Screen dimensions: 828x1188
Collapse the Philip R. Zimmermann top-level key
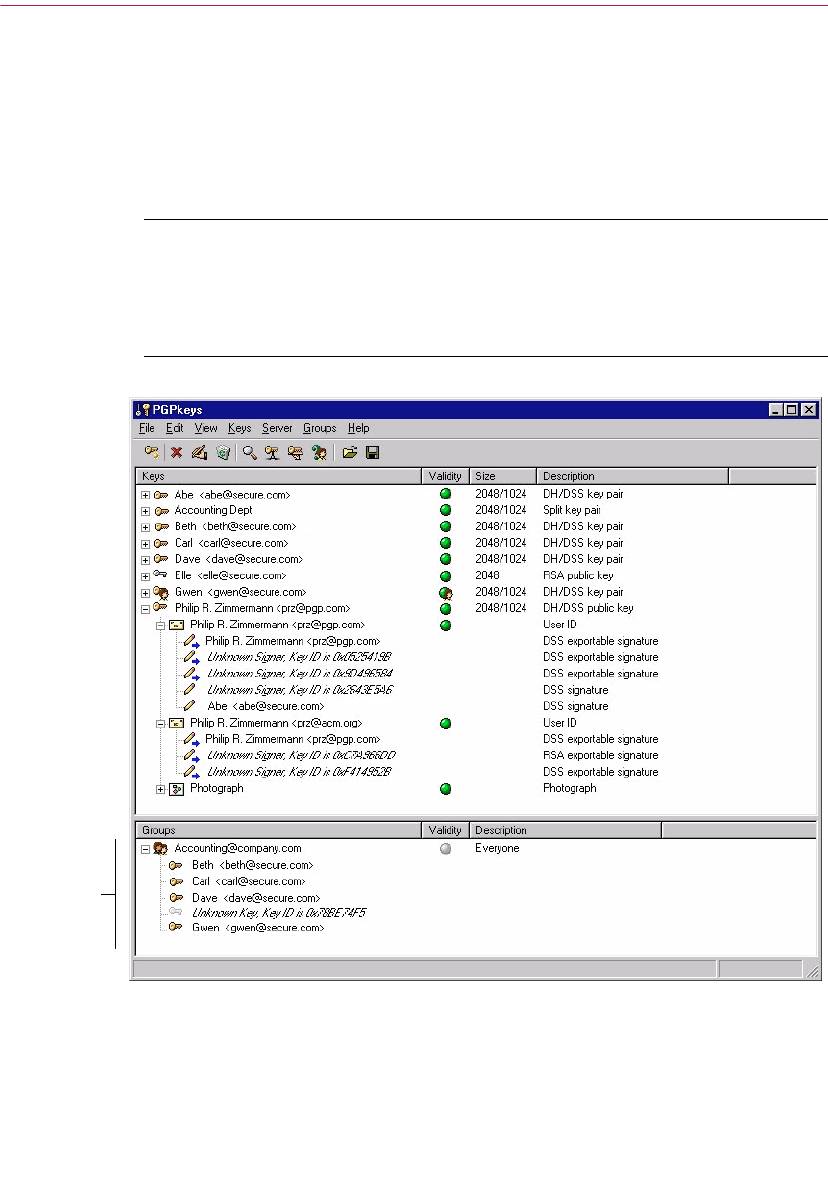pyautogui.click(x=145, y=609)
